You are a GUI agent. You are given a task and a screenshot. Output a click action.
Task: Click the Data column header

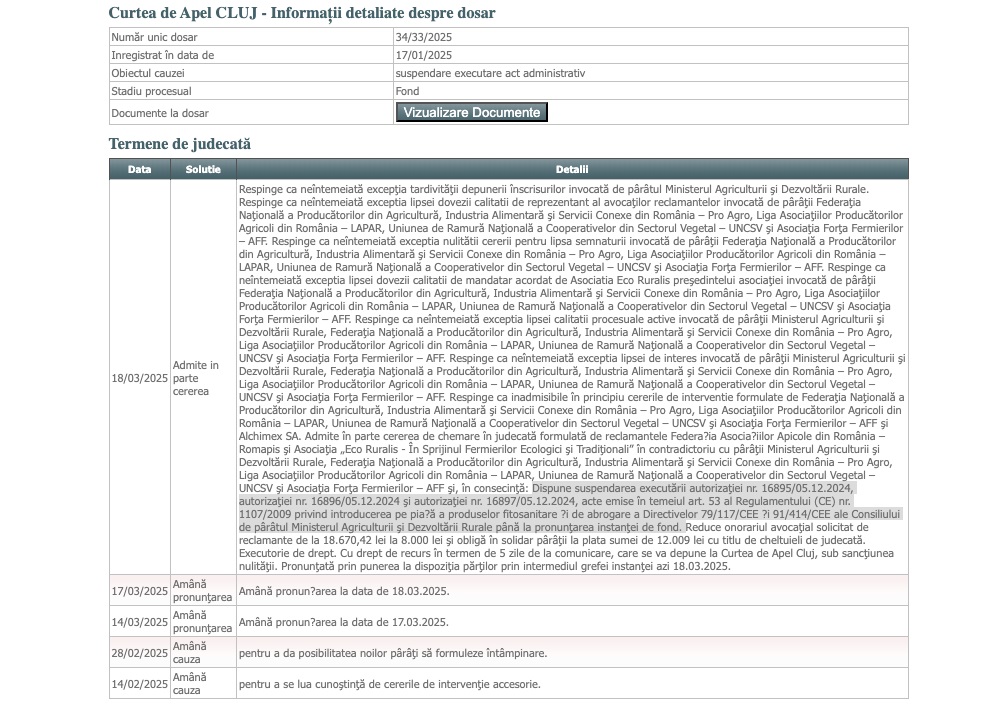click(x=140, y=169)
